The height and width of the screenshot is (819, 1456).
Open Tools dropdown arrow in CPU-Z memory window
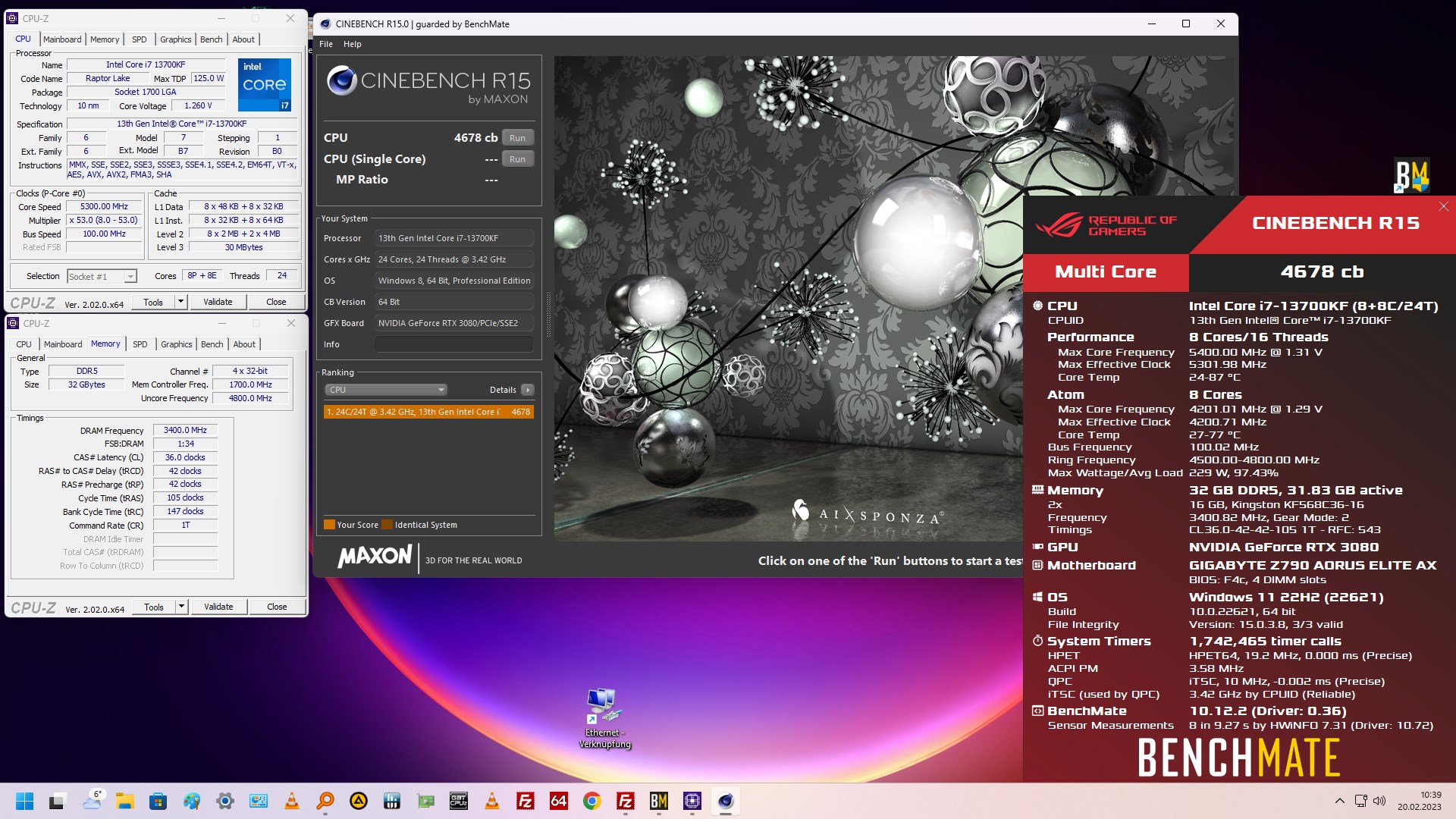point(181,607)
